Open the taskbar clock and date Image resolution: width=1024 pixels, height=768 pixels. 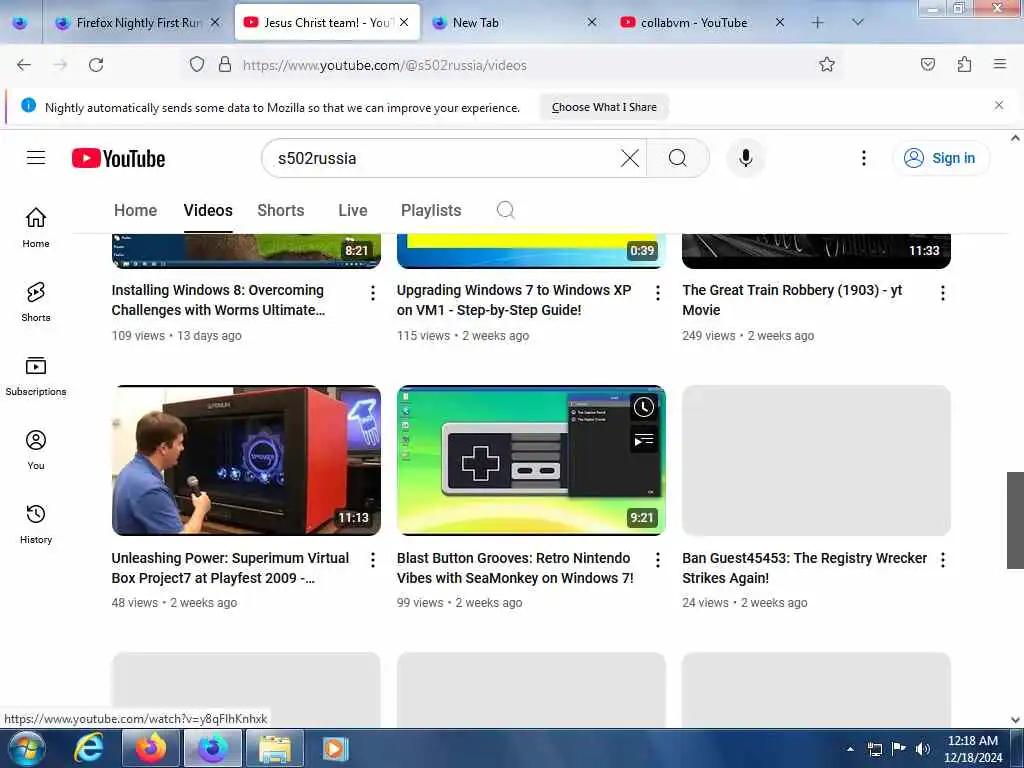point(972,749)
